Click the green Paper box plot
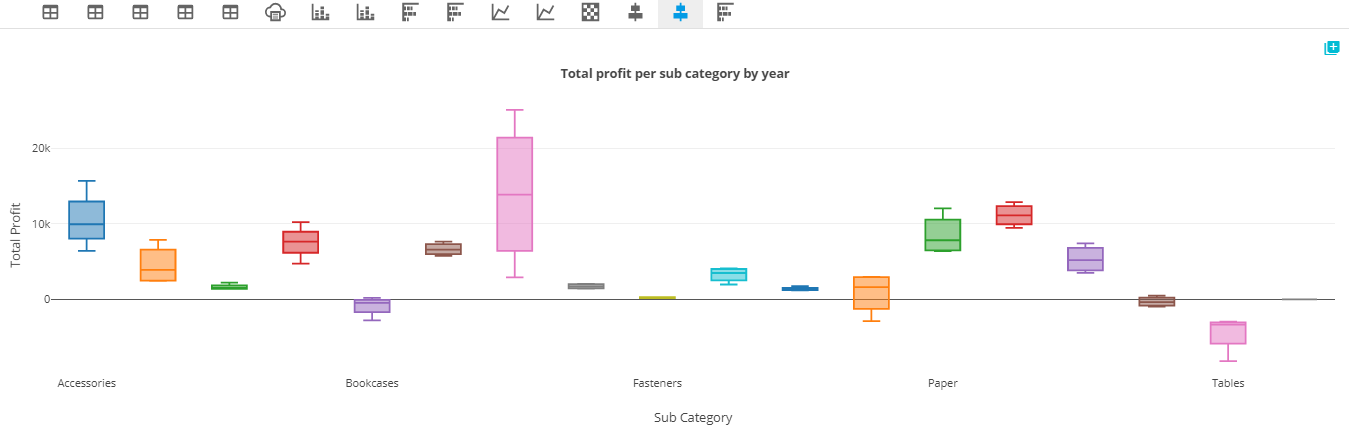Viewport: 1349px width, 434px height. pos(943,235)
